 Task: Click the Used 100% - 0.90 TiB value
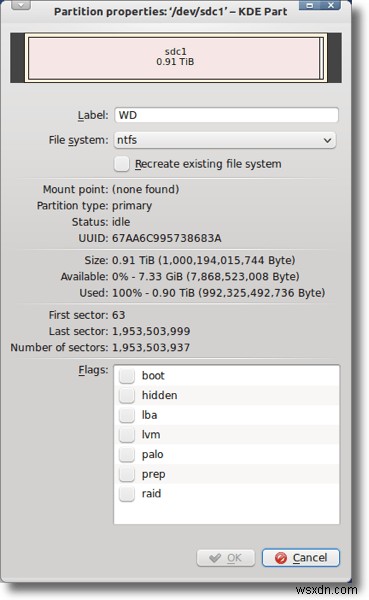(x=218, y=293)
